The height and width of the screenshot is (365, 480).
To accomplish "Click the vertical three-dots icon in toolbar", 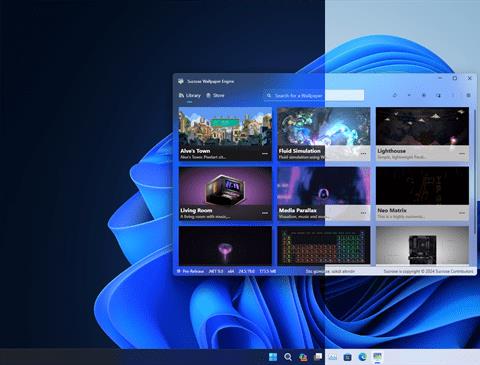I will point(453,95).
